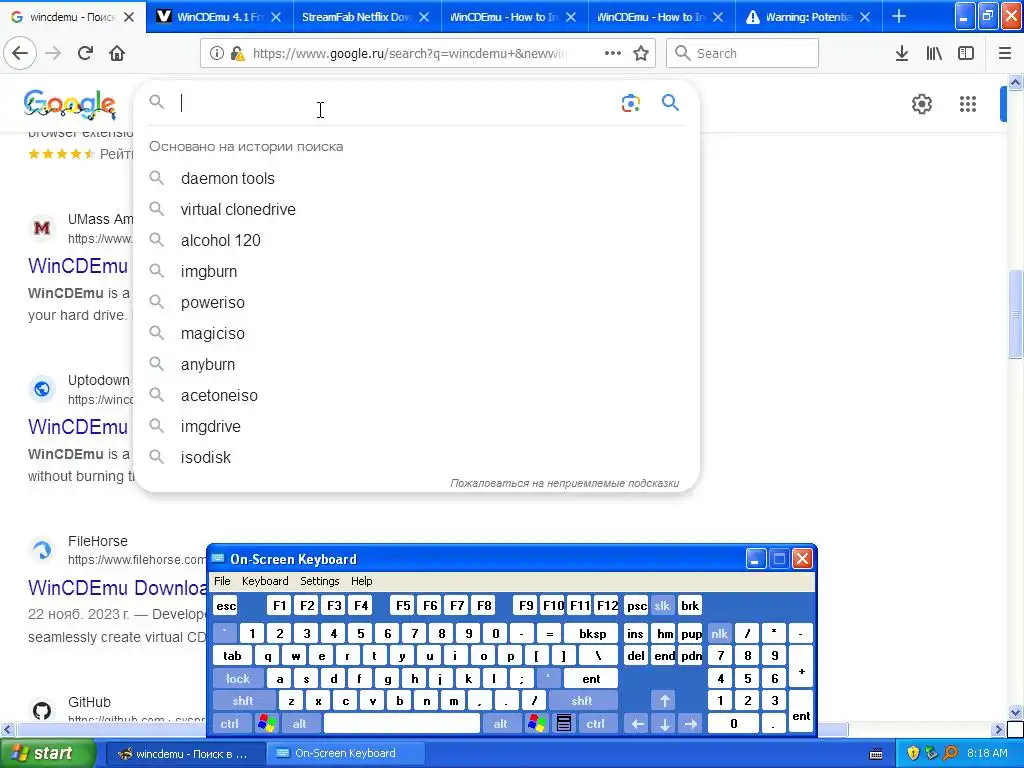Open the Firefox Library icon
The height and width of the screenshot is (768, 1024).
(934, 53)
